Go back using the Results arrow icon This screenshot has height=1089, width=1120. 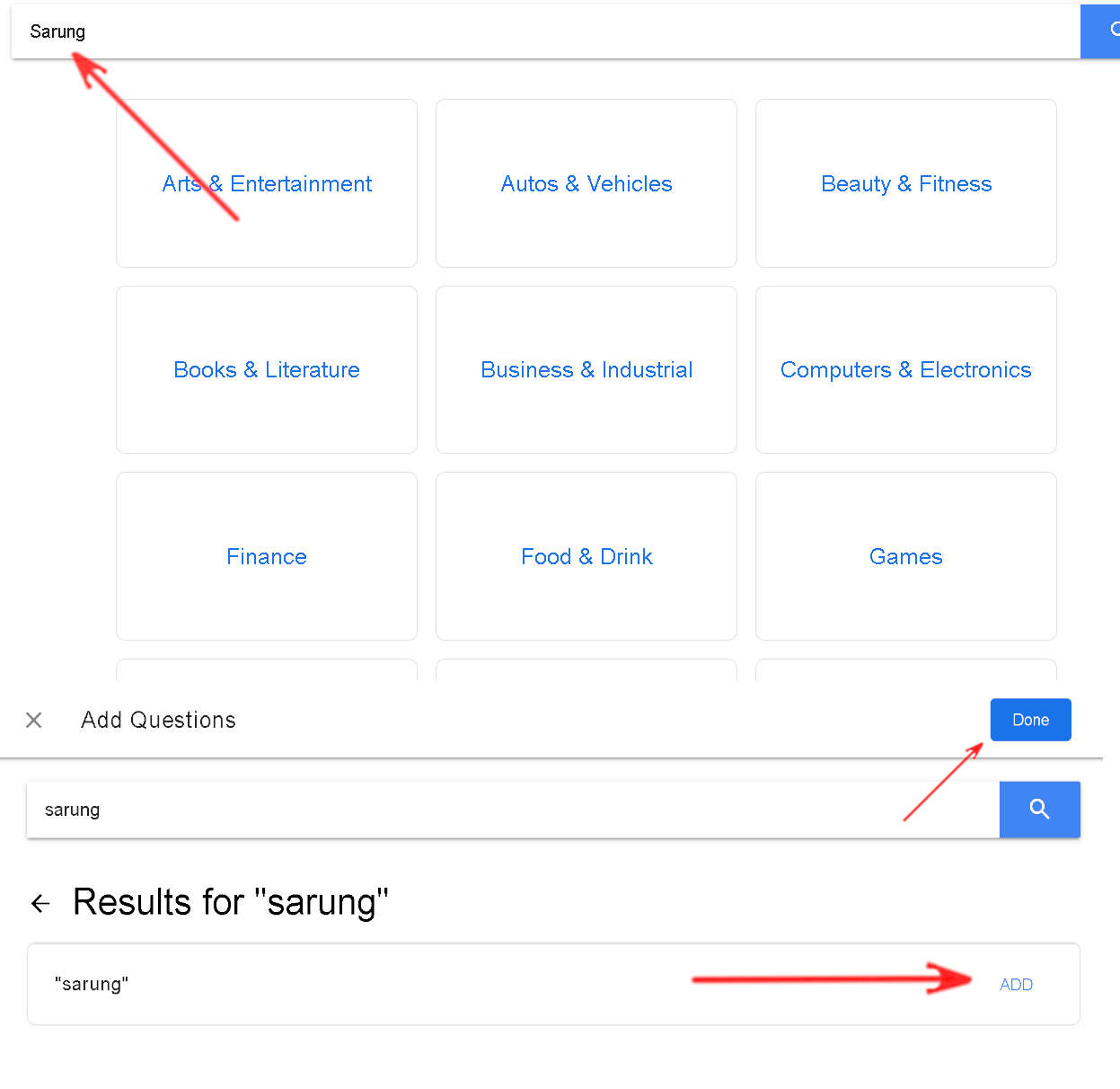pyautogui.click(x=40, y=903)
